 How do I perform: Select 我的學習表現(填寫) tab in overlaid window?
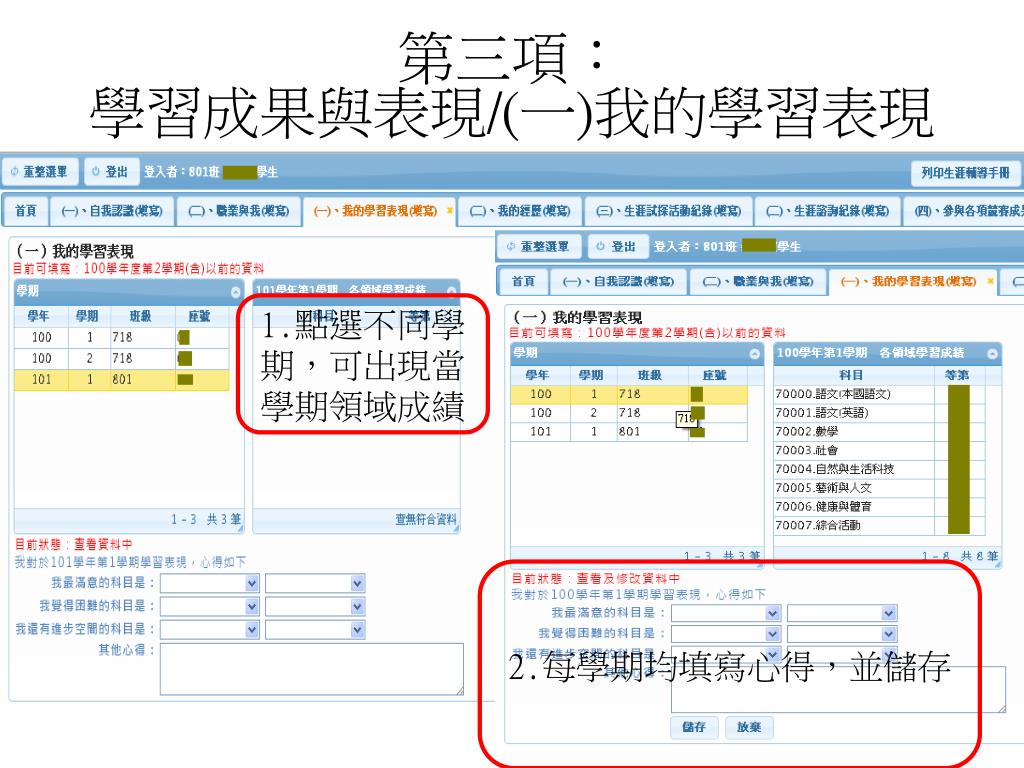908,281
